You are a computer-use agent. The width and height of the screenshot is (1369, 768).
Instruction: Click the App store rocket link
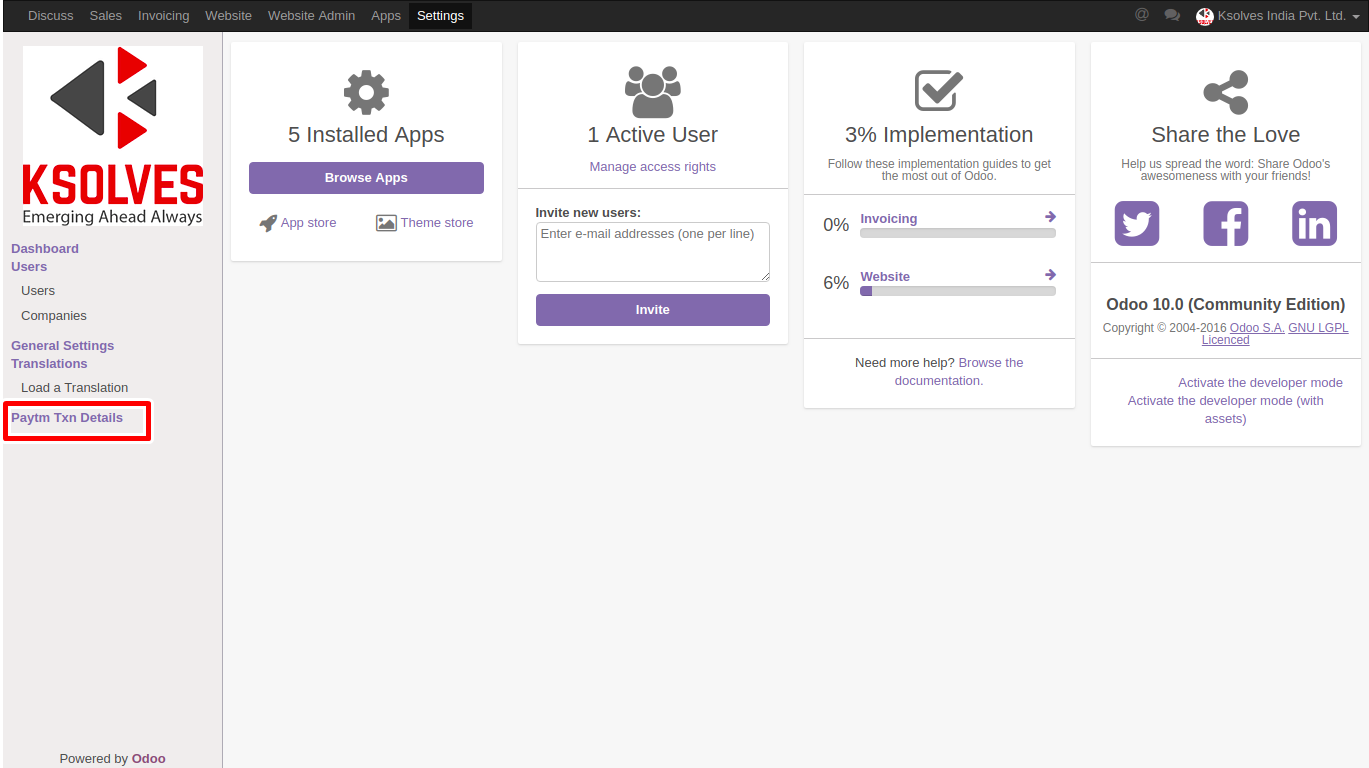(298, 223)
